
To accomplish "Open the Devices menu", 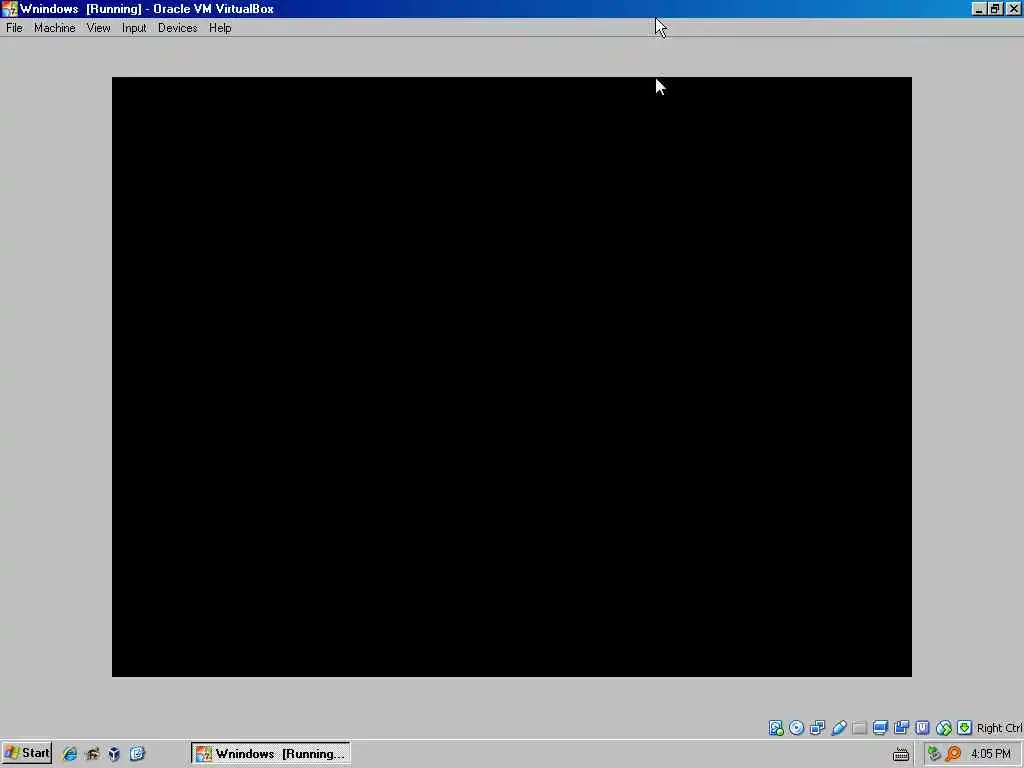I will pyautogui.click(x=177, y=28).
